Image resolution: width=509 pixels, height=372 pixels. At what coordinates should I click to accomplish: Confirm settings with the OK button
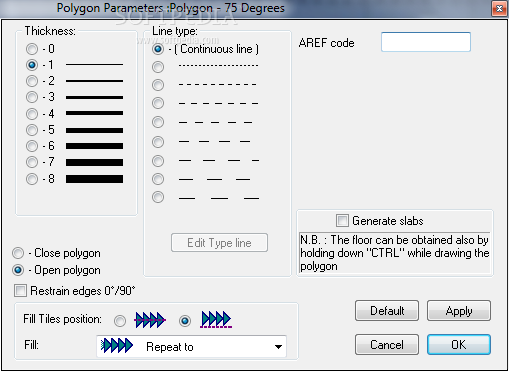click(x=459, y=345)
